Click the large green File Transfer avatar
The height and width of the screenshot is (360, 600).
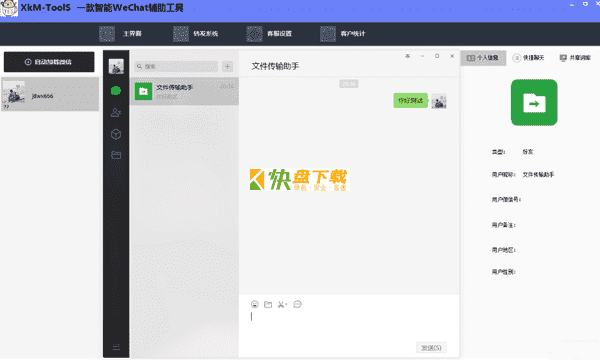tap(534, 103)
